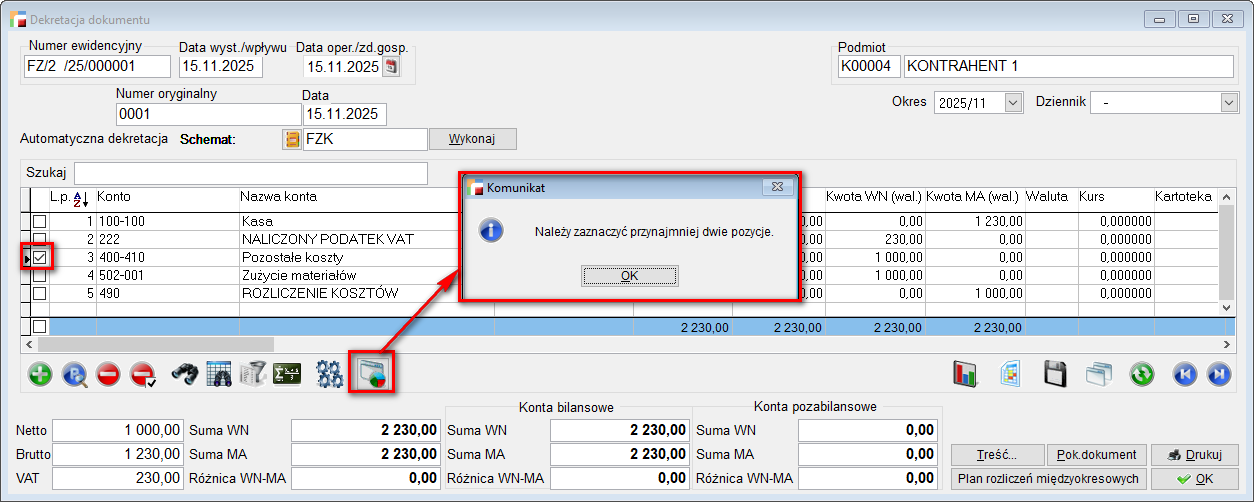Click the Wykonaj button

click(472, 139)
